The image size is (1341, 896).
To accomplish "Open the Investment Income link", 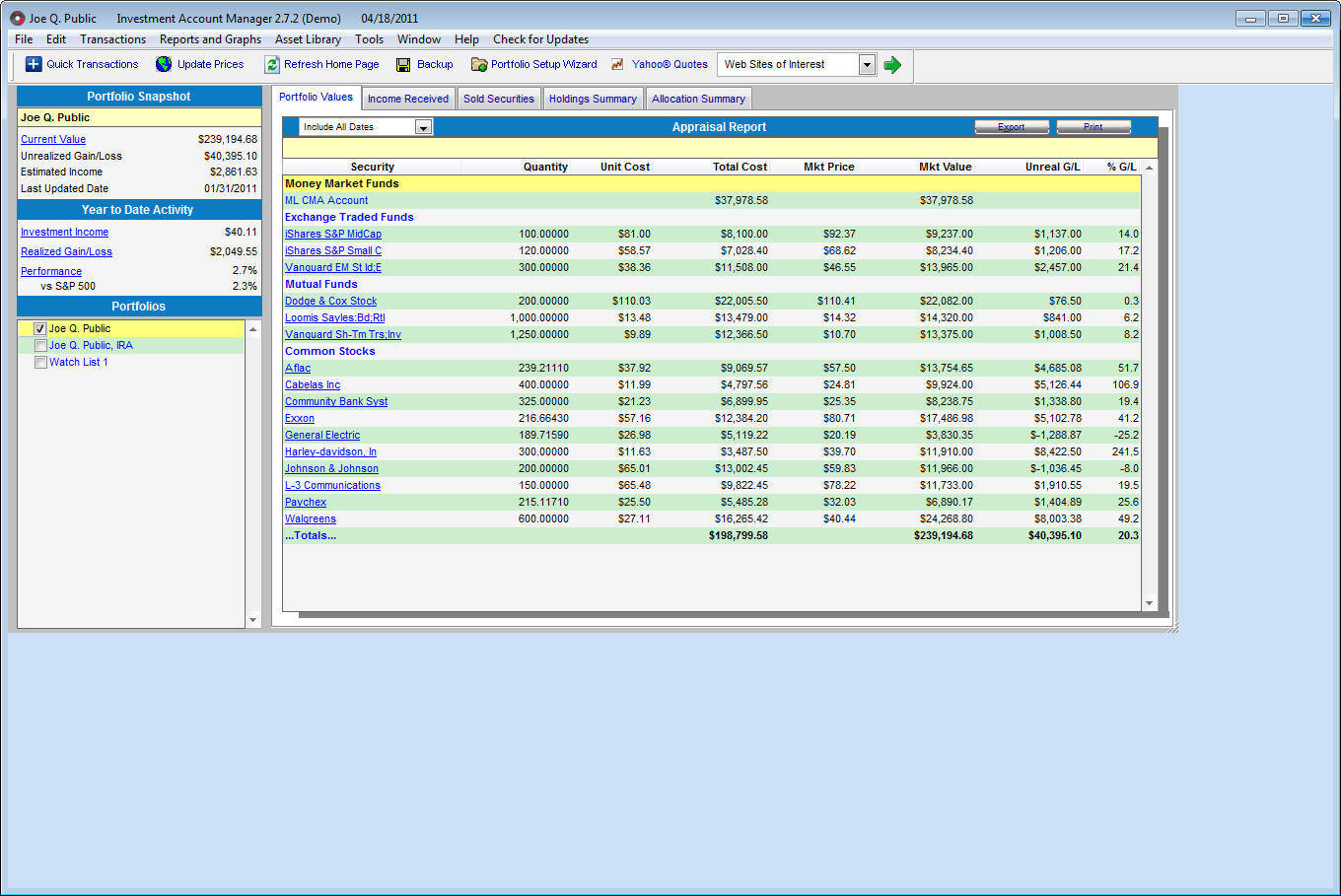I will pyautogui.click(x=64, y=233).
